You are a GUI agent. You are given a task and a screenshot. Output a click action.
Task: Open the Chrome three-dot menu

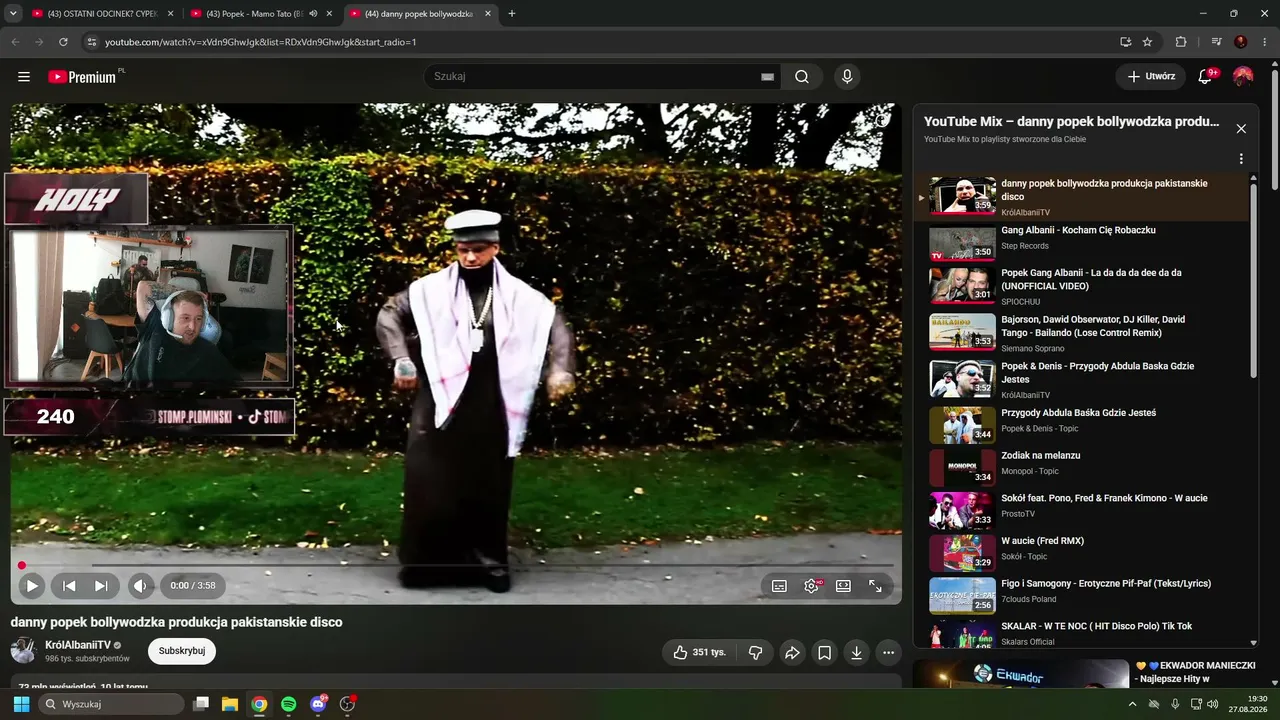click(x=1265, y=42)
